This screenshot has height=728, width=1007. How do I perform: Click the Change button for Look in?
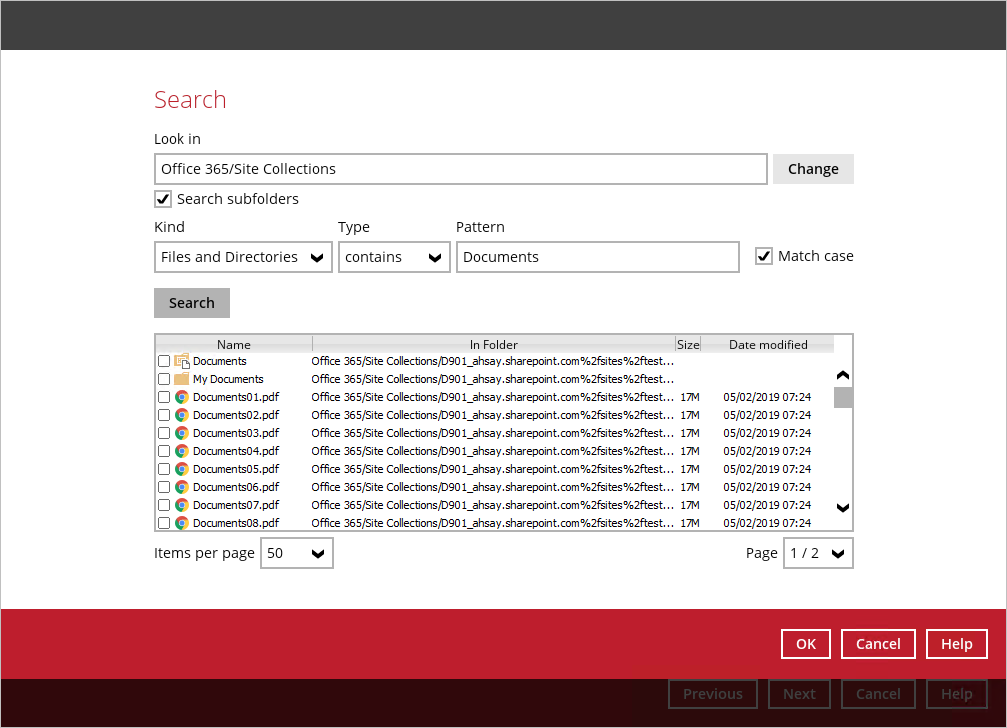(813, 169)
